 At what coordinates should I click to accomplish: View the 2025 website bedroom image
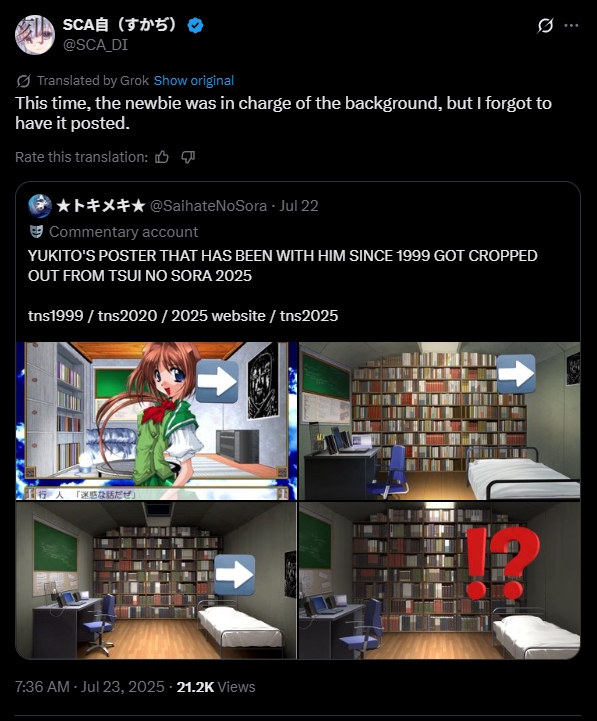point(156,580)
